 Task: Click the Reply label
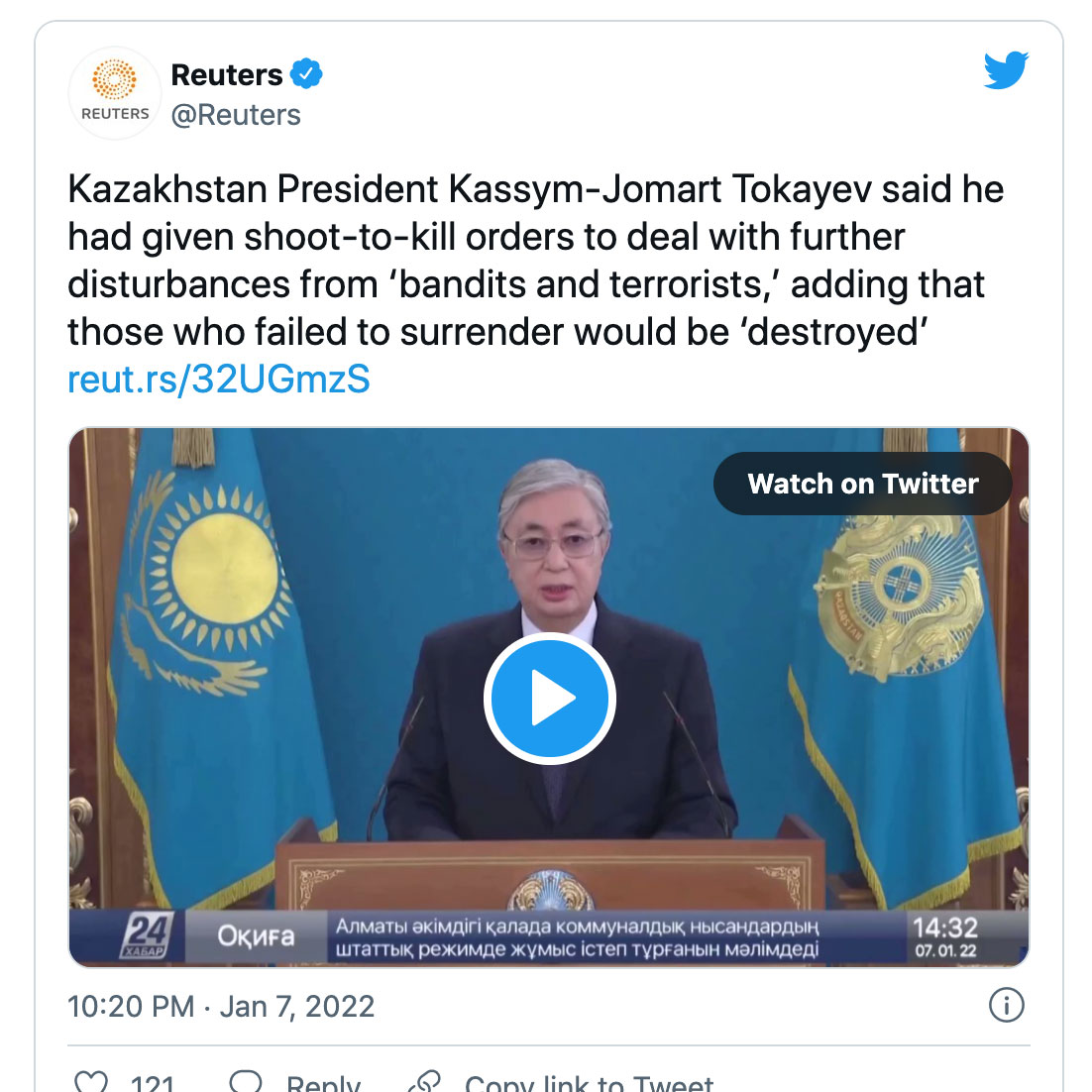[x=323, y=1083]
